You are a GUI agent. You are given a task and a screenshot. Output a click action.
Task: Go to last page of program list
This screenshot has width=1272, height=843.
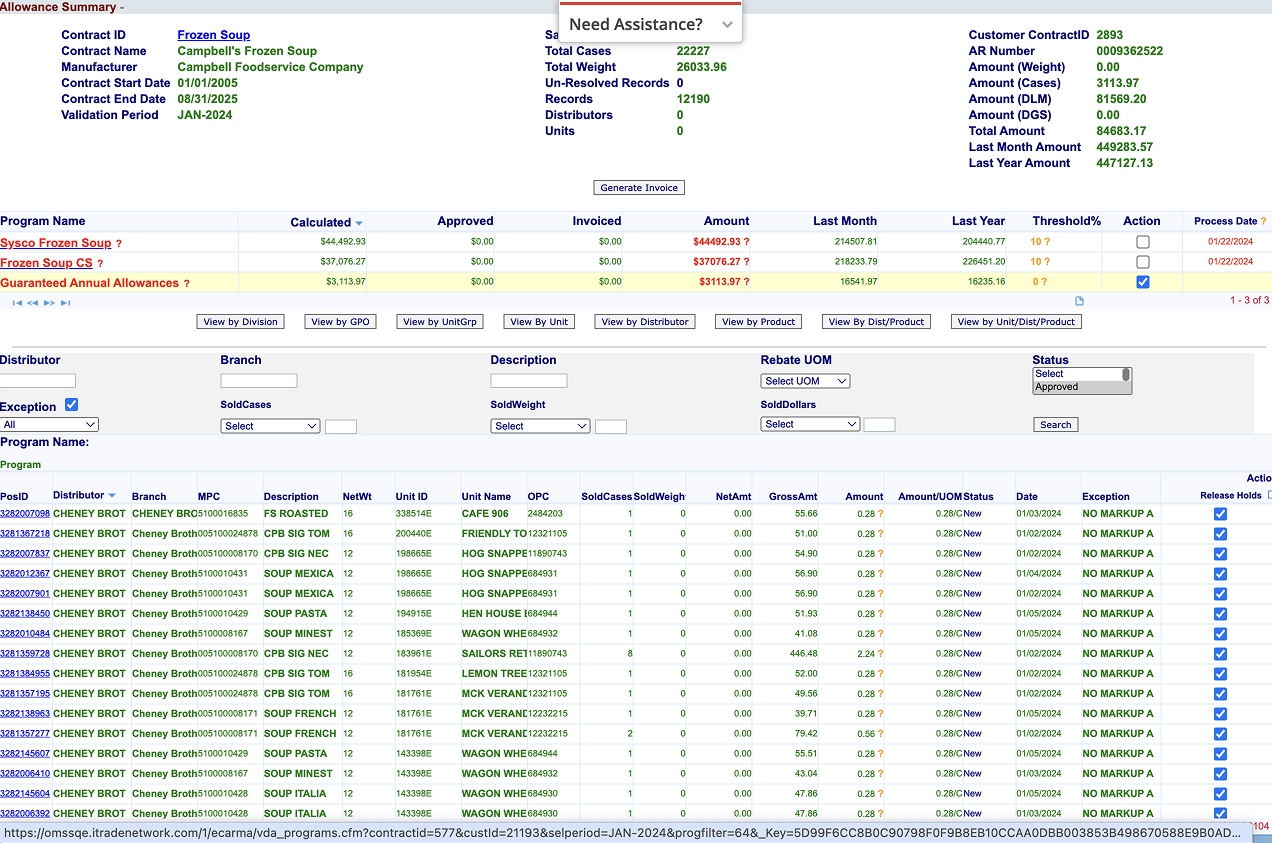(65, 302)
